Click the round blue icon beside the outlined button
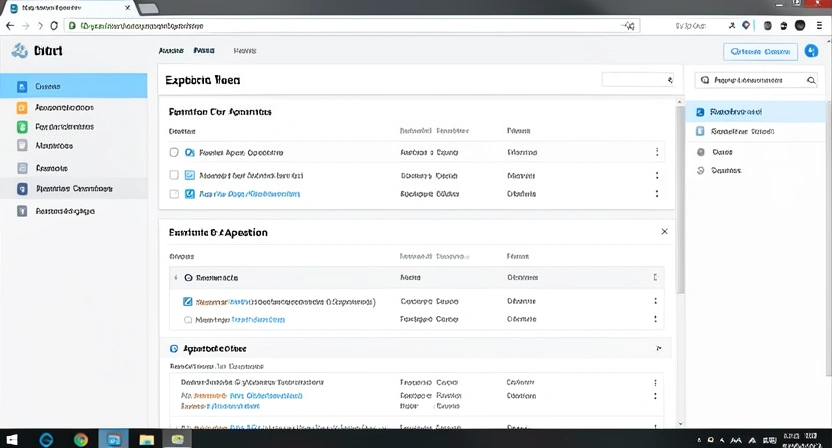832x448 pixels. coord(811,51)
